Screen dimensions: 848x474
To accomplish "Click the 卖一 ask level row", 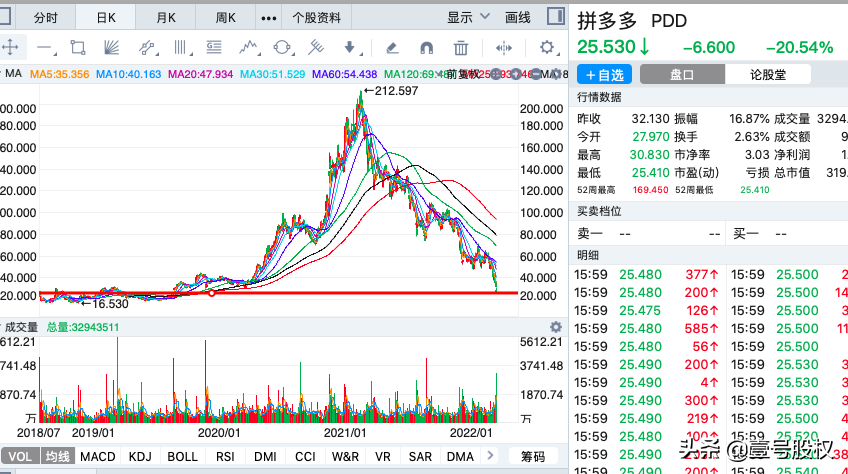I will coord(648,234).
